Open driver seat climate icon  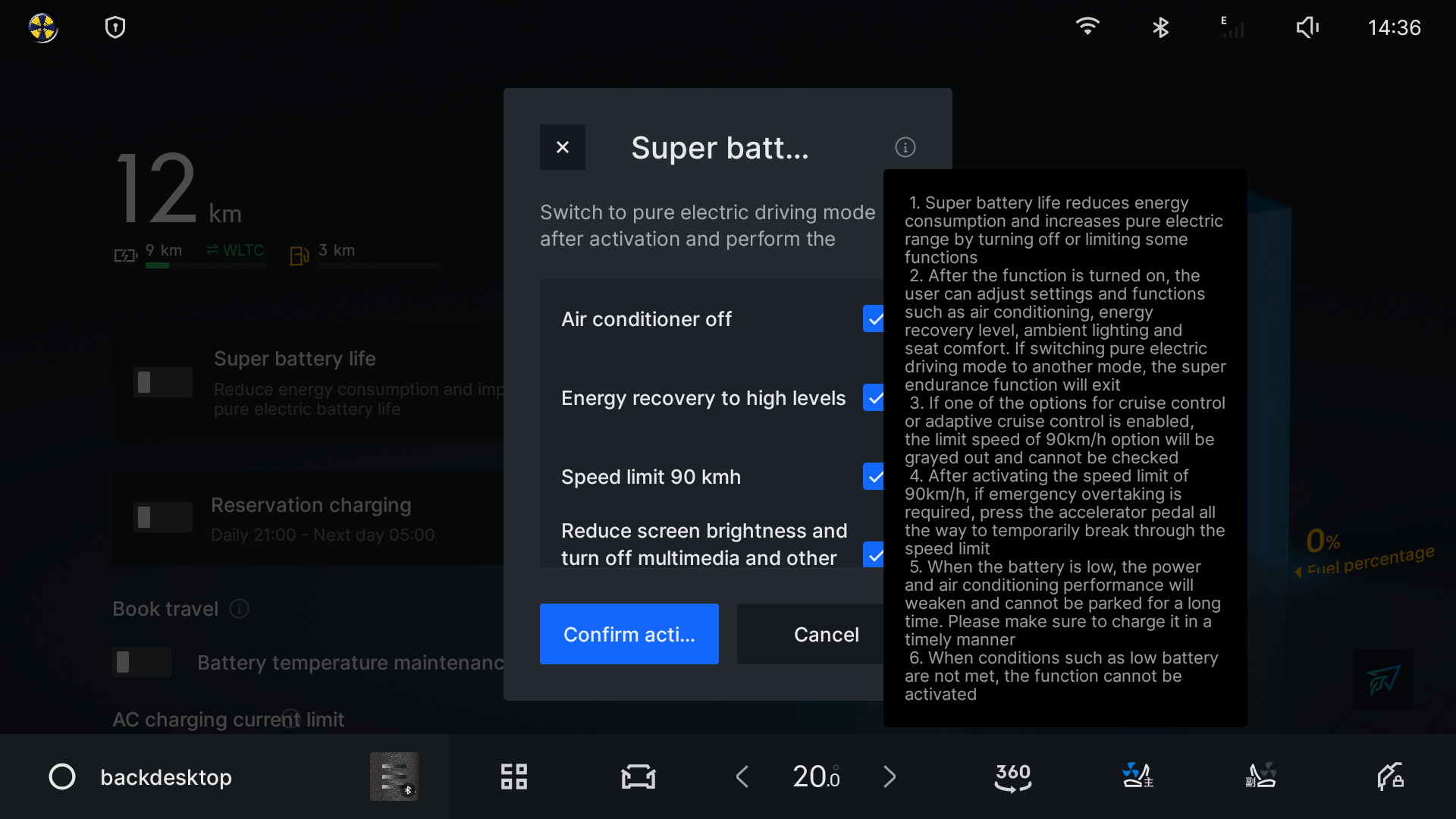click(1137, 777)
